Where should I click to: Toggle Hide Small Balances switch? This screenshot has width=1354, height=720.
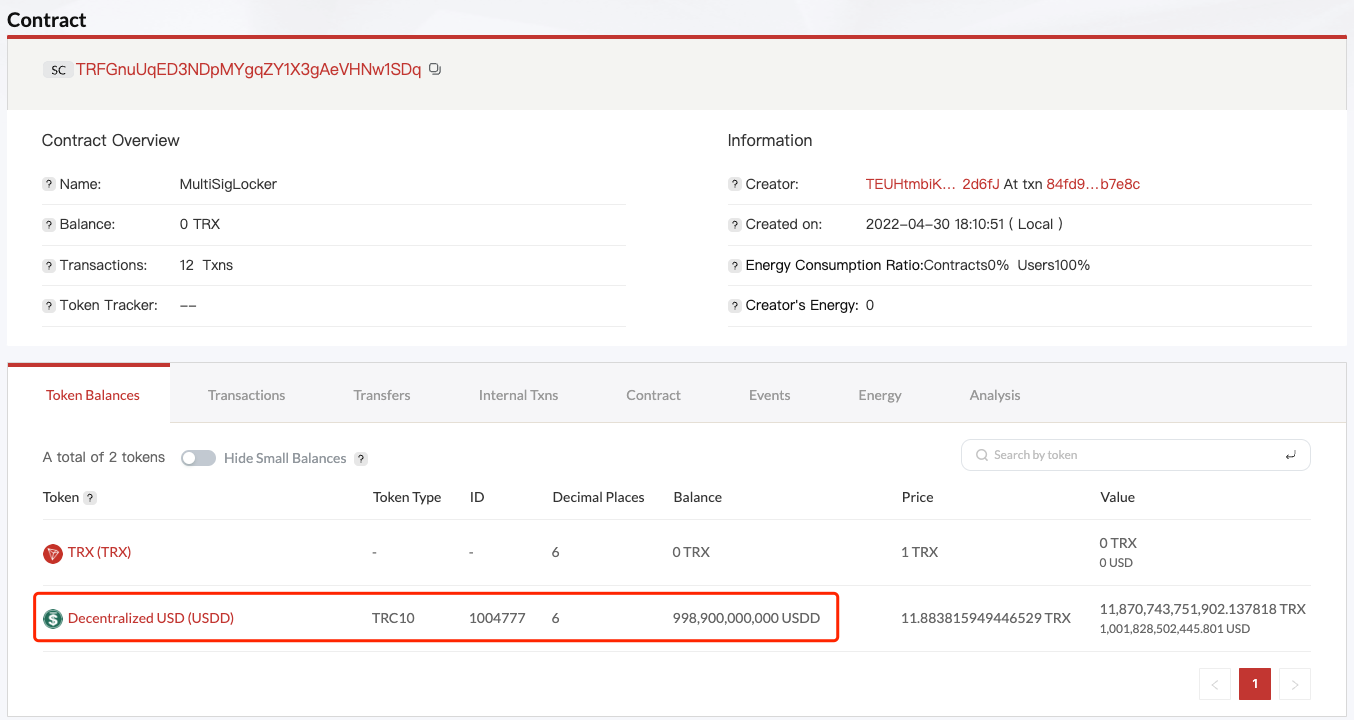[x=198, y=458]
